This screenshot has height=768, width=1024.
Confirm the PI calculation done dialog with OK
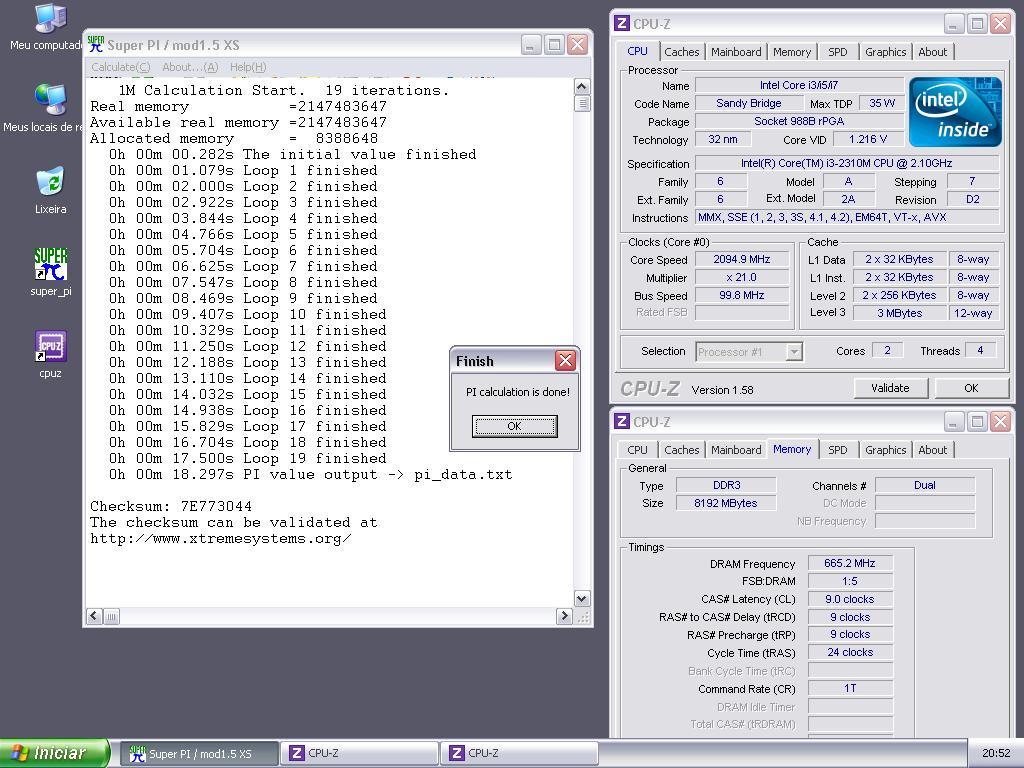515,426
